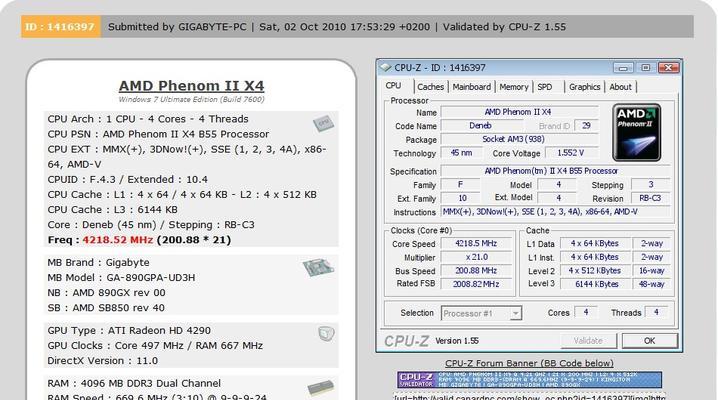Minimize the CPU-Z window
Screen dimensions: 718x400
pyautogui.click(x=623, y=68)
